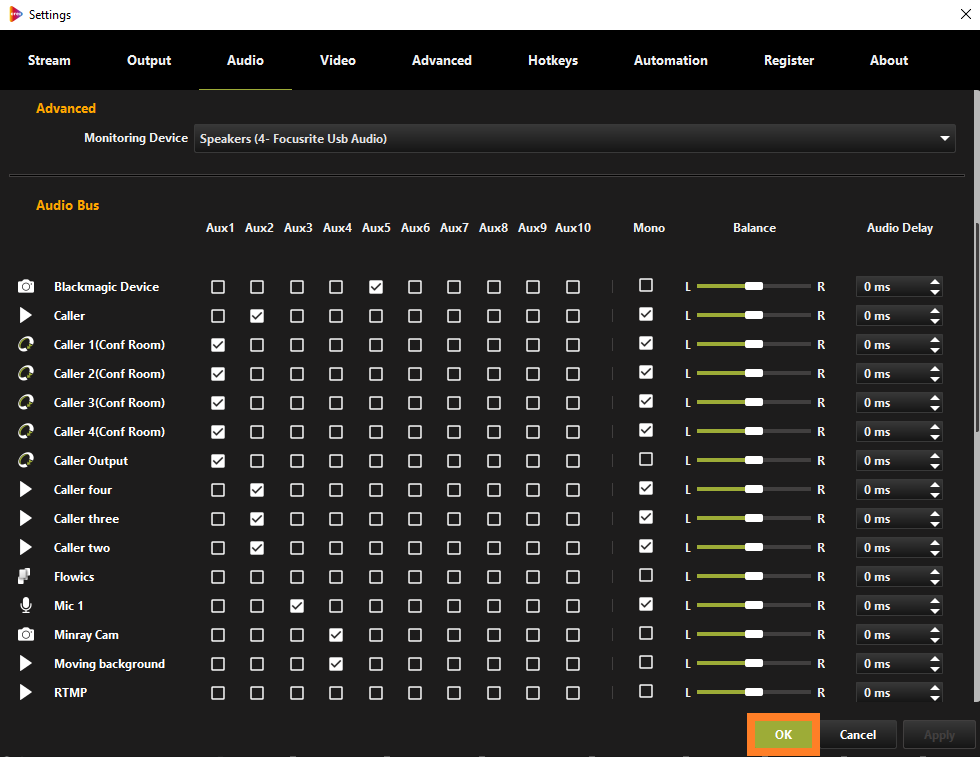
Task: Check Aux6 for Moving background
Action: 414,664
